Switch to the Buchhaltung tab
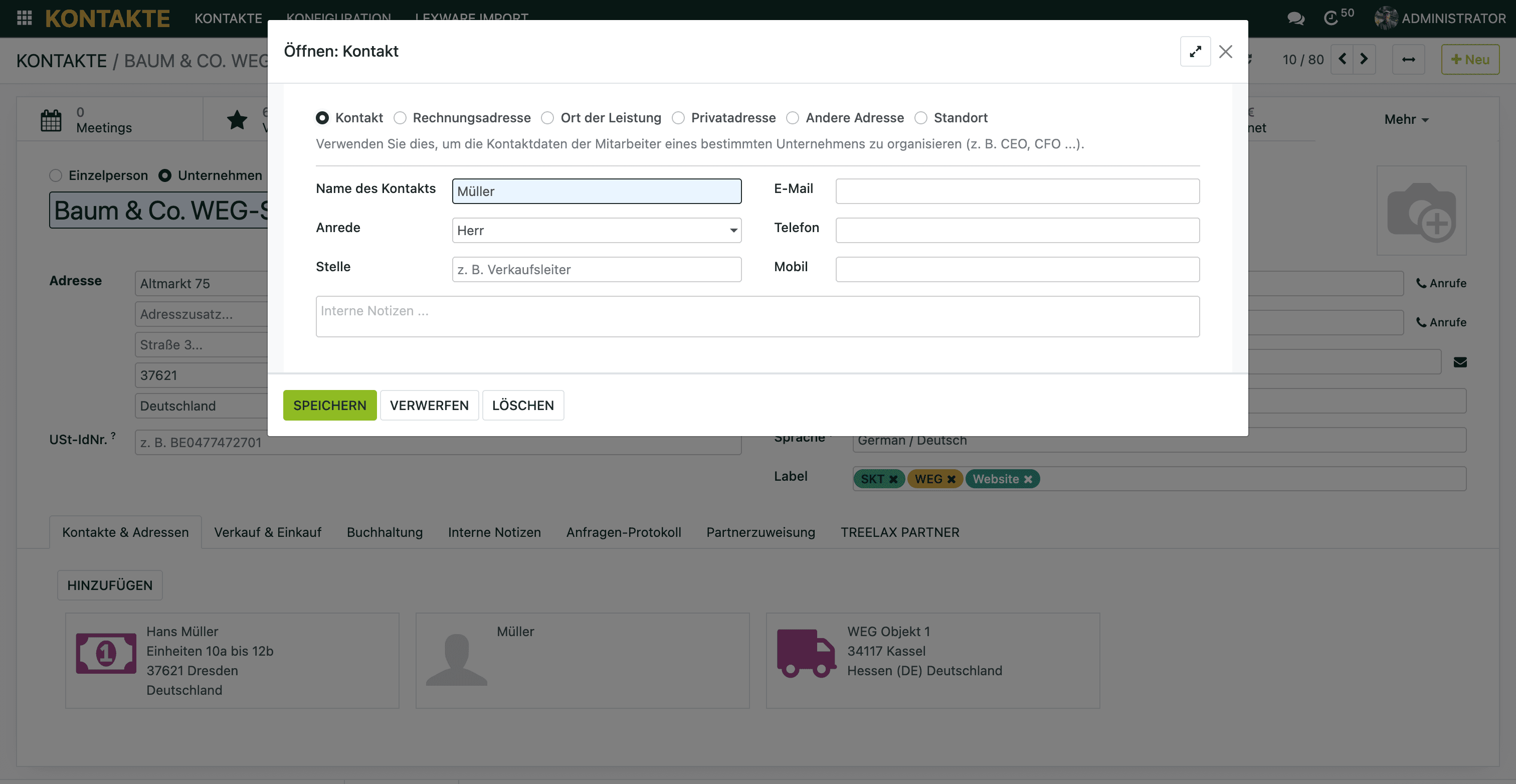The height and width of the screenshot is (784, 1516). coord(385,532)
